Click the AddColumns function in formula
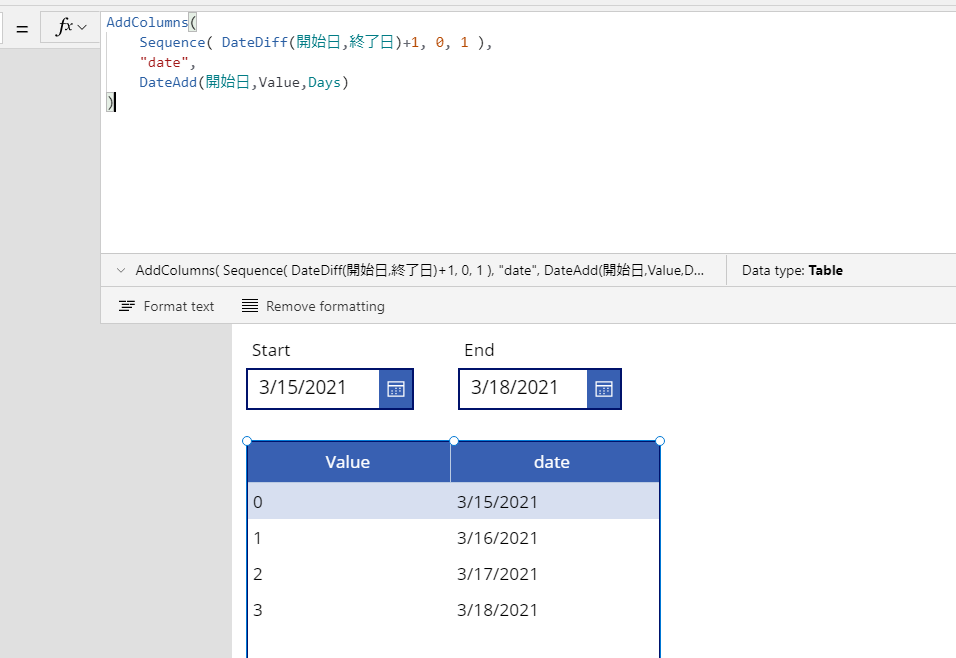This screenshot has height=658, width=956. 147,23
